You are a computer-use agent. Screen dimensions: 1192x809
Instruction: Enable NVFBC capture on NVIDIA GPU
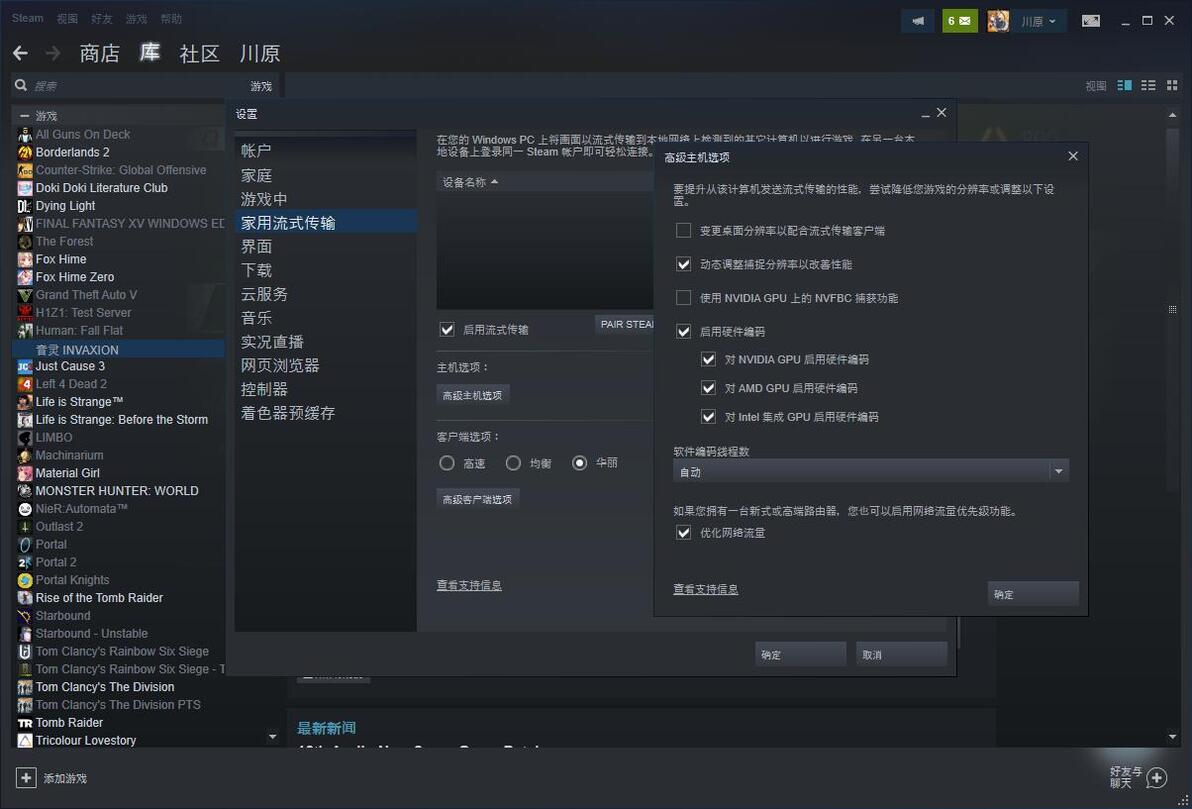coord(683,297)
